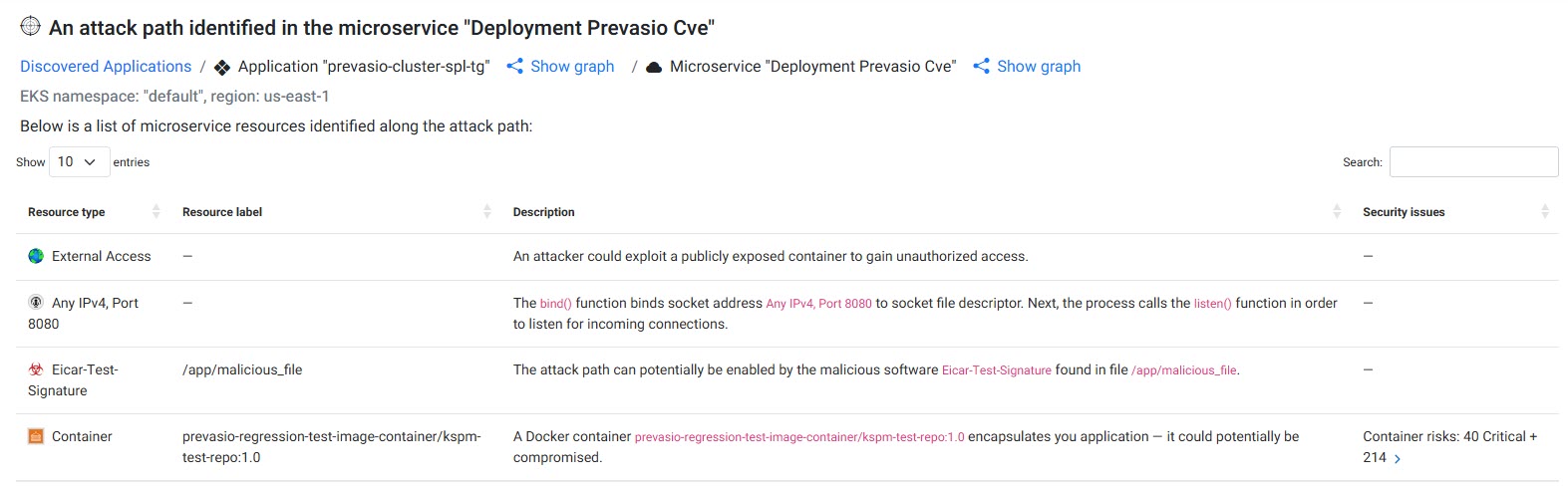1568x486 pixels.
Task: Sort table by Description column
Action: [1337, 211]
